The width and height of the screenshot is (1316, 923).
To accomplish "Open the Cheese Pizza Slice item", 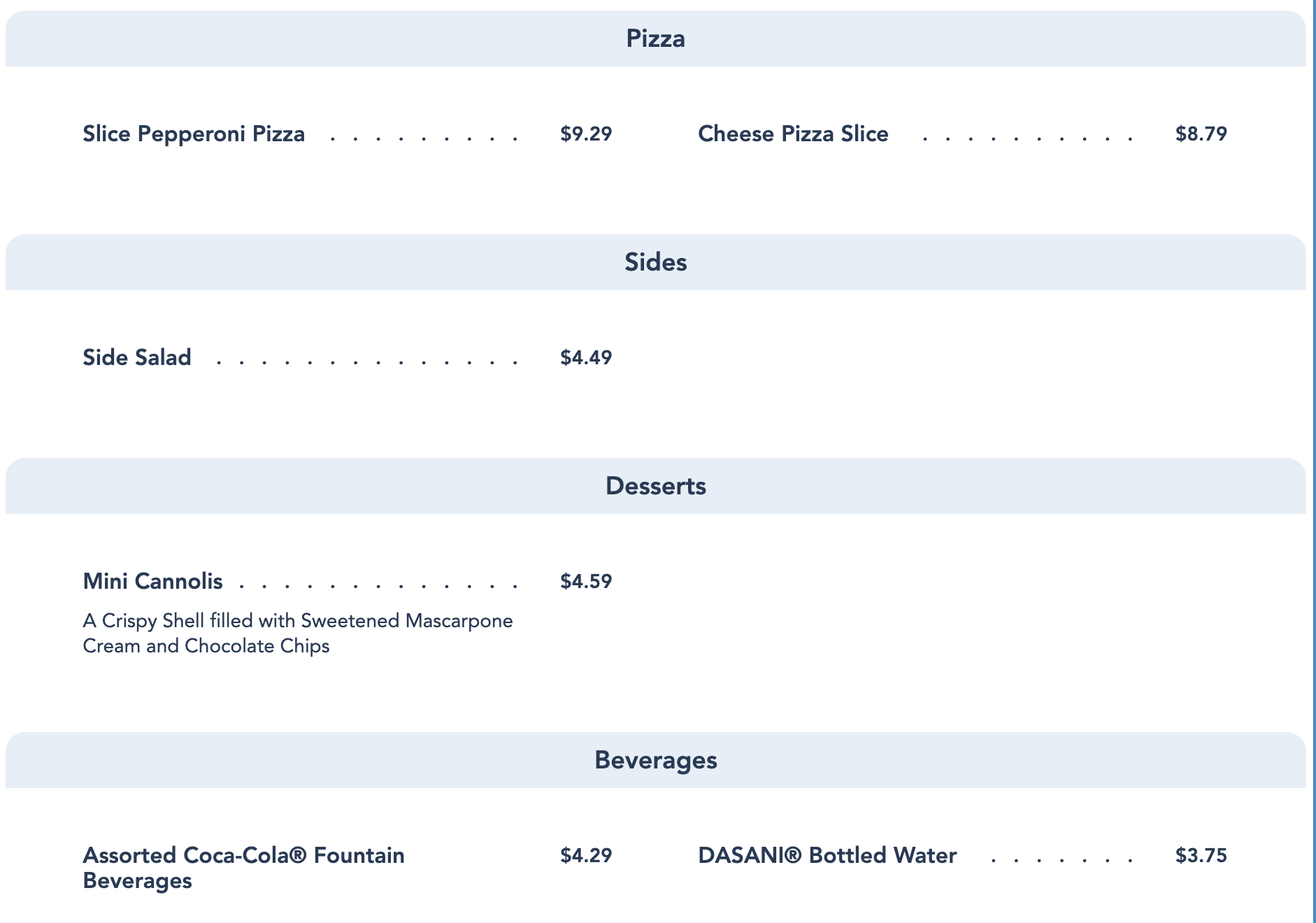I will point(793,134).
